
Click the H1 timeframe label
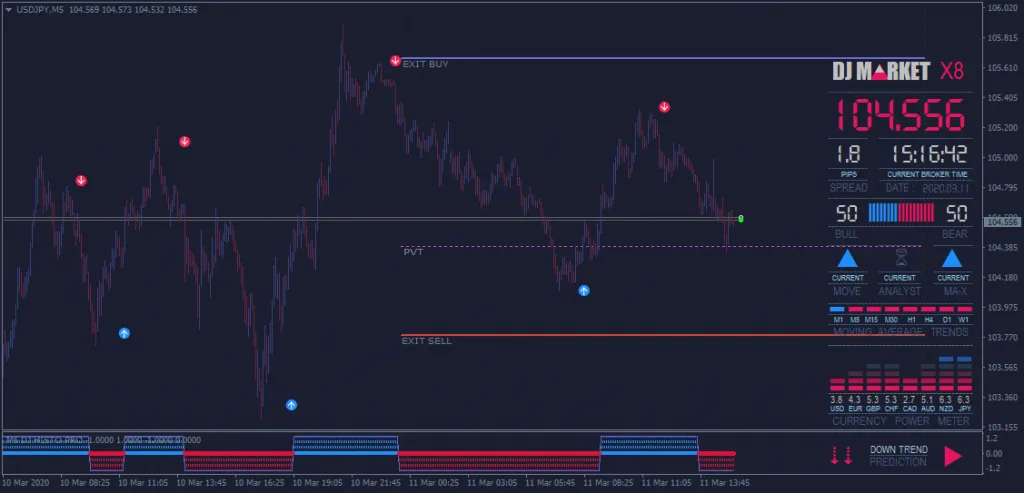pos(910,320)
